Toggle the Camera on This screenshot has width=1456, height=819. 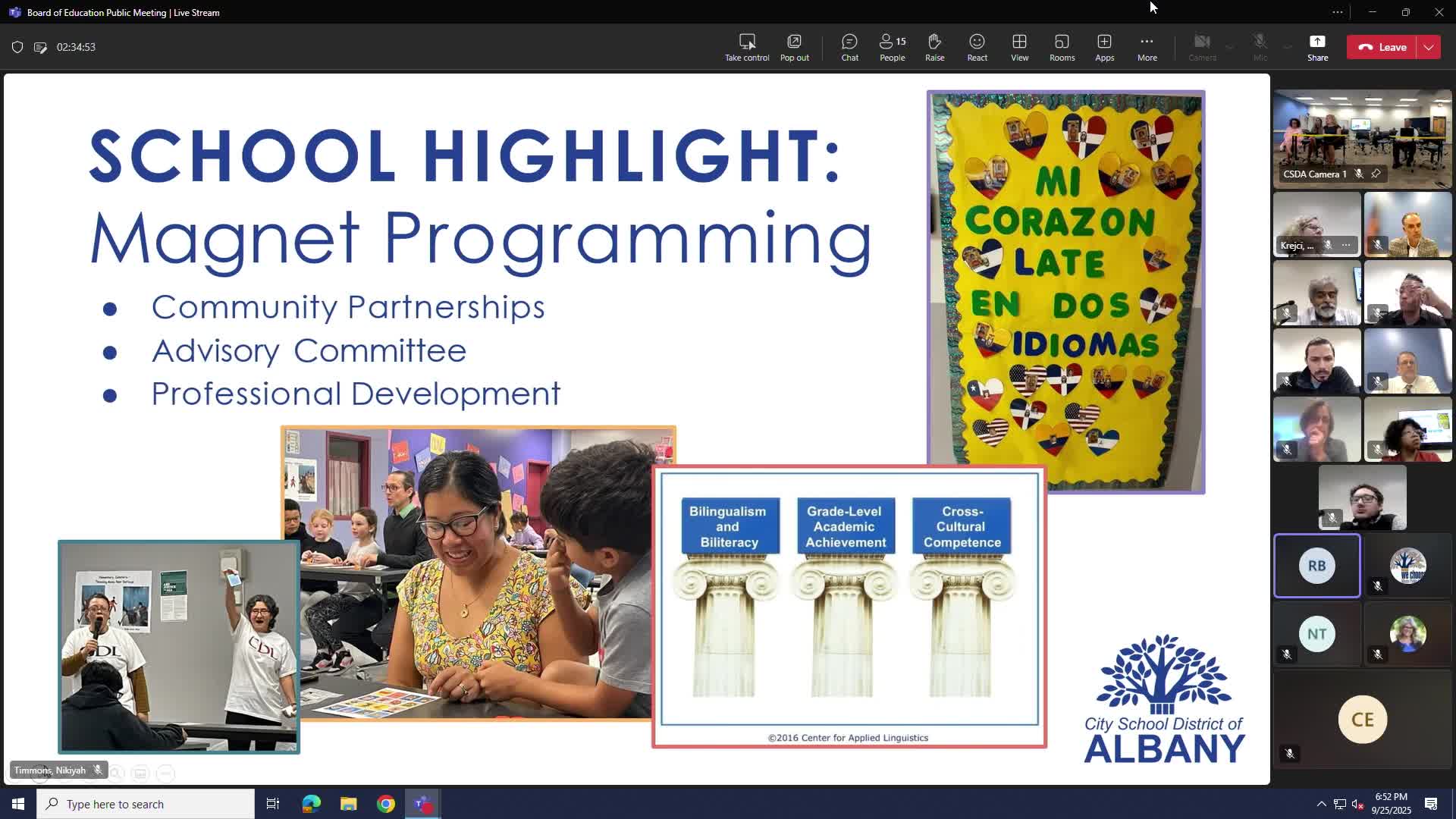pos(1202,47)
